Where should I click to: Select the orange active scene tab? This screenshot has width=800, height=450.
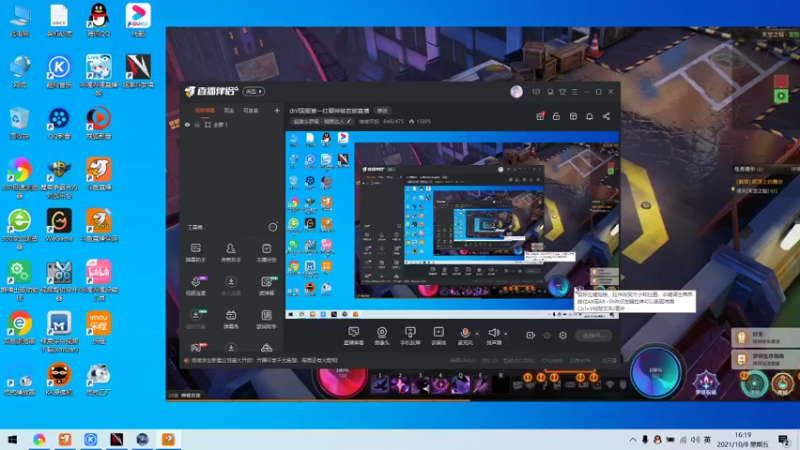[205, 111]
